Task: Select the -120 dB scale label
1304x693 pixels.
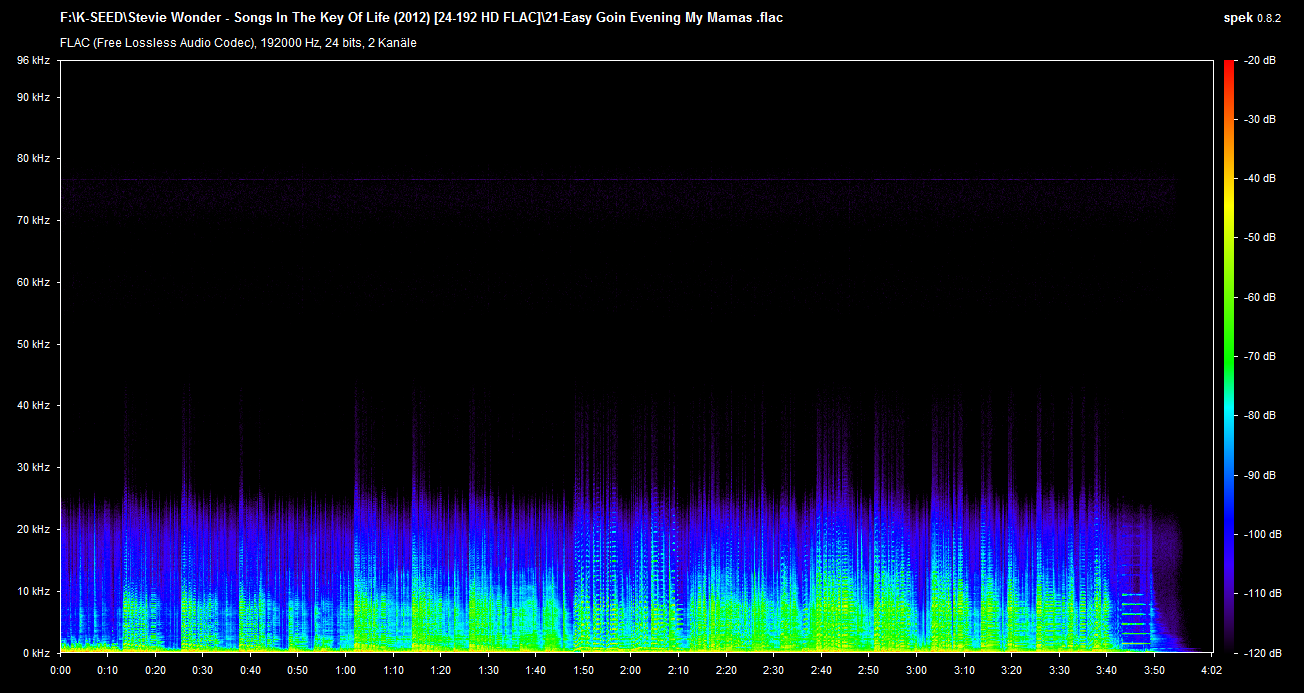Action: pyautogui.click(x=1257, y=652)
